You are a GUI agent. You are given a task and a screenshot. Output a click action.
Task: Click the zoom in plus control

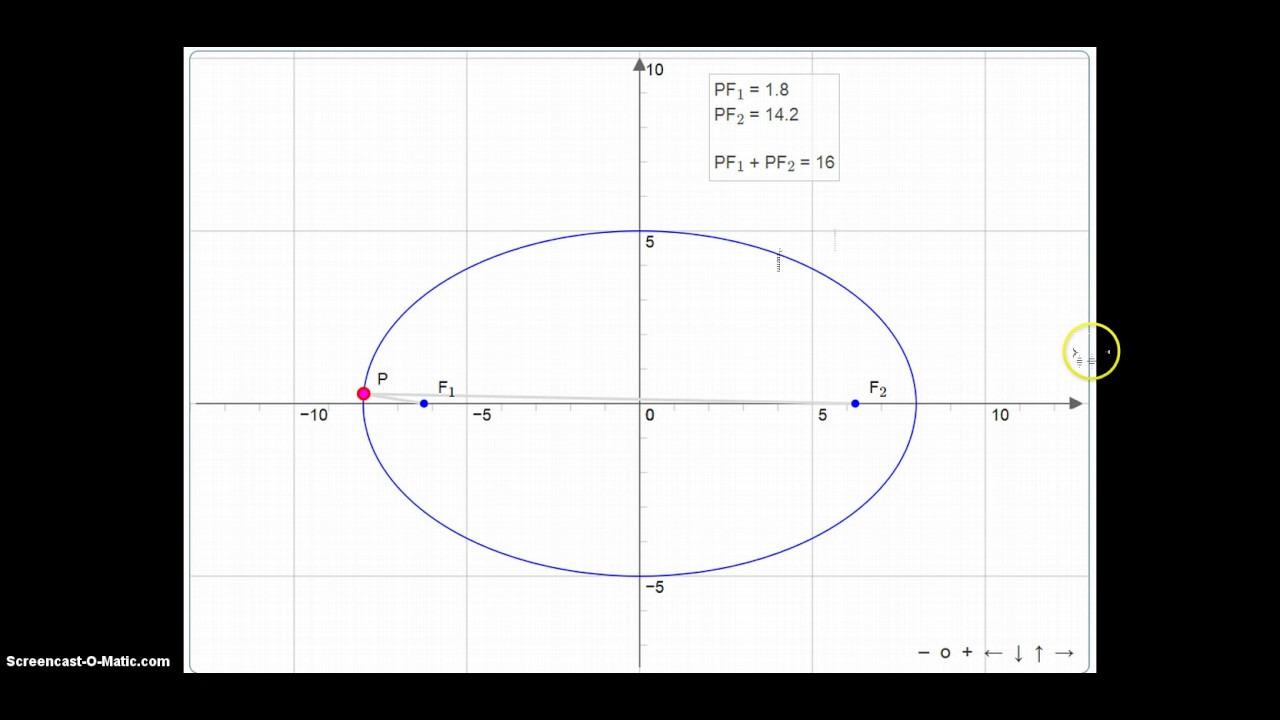tap(967, 653)
